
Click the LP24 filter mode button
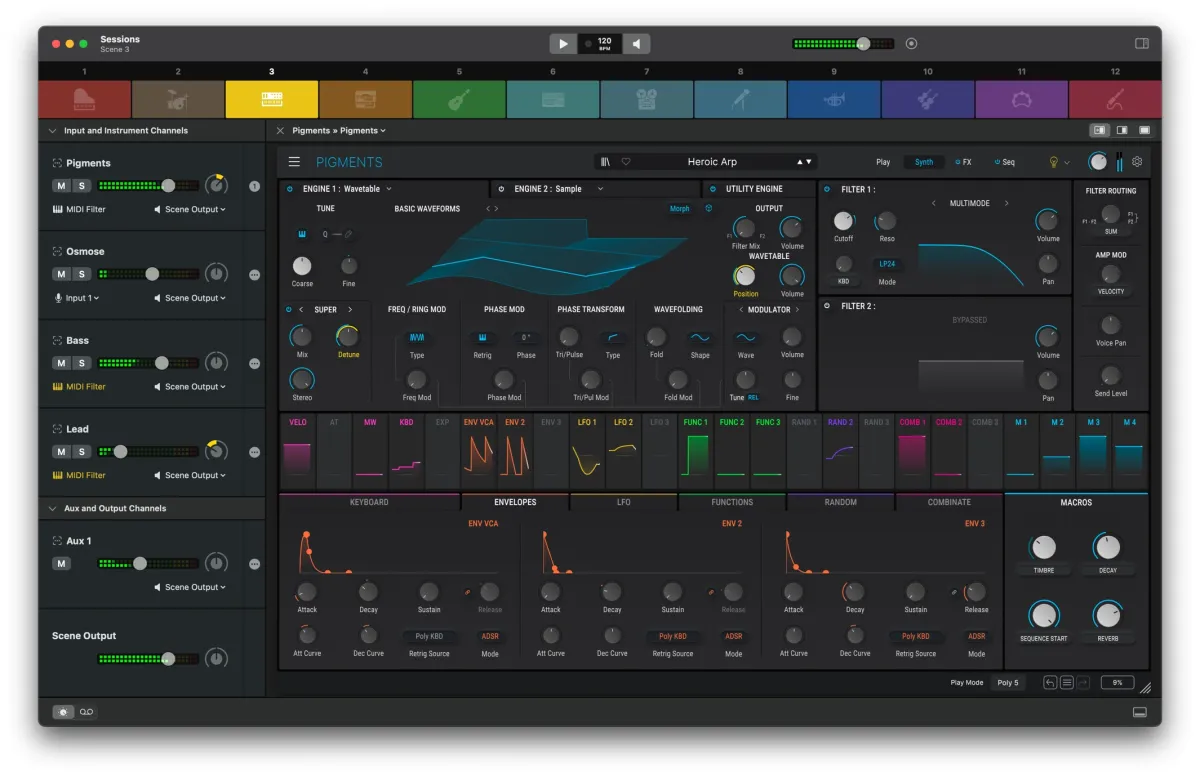(x=887, y=264)
